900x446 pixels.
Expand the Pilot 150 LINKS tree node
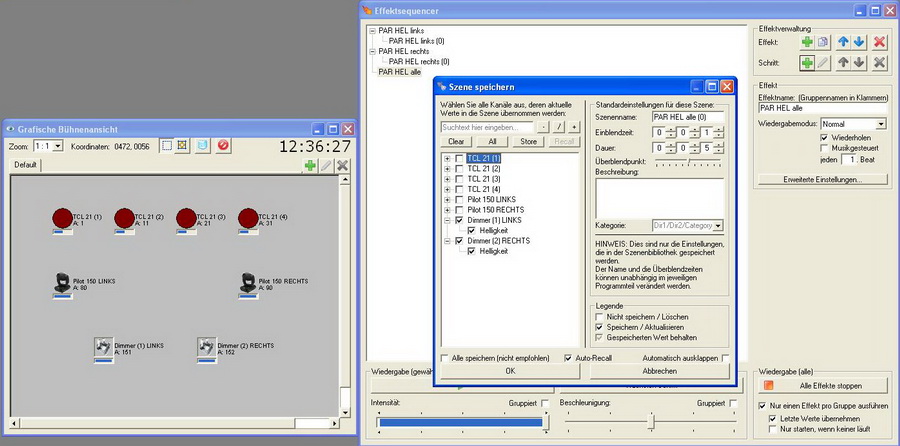[447, 200]
